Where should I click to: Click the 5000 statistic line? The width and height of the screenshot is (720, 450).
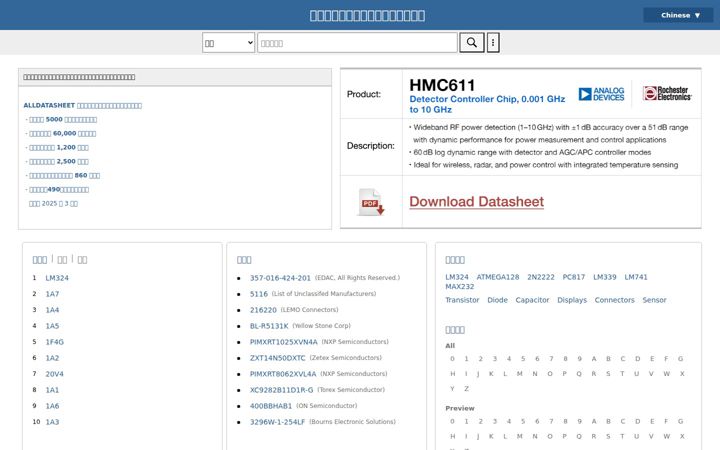(x=62, y=119)
